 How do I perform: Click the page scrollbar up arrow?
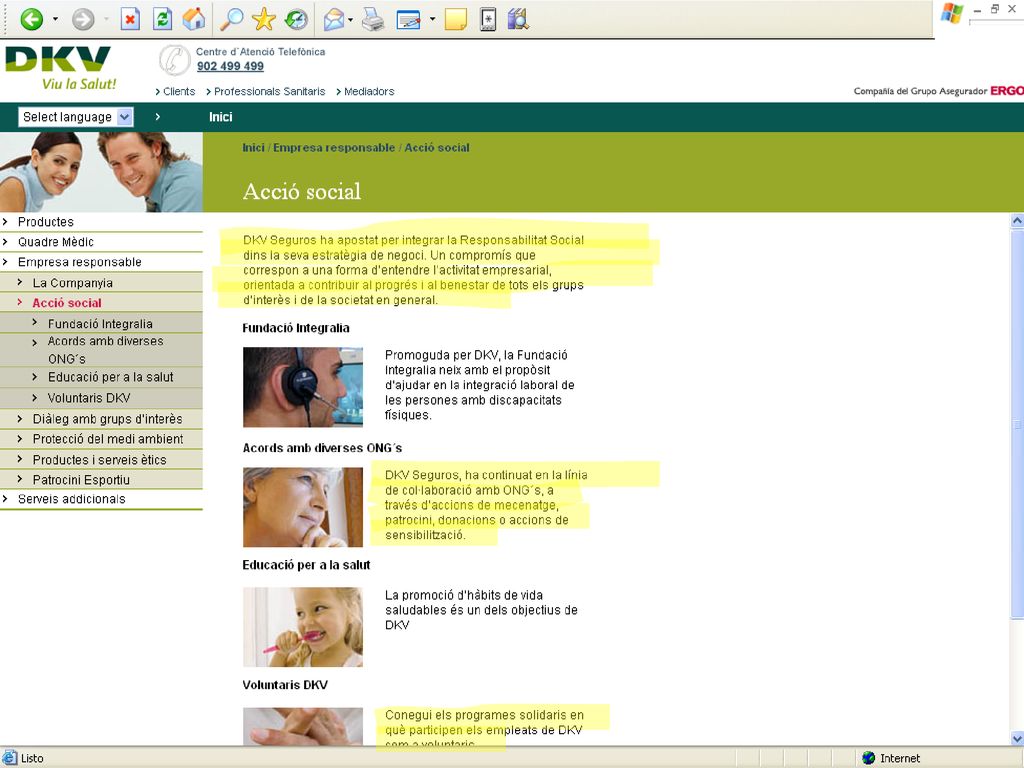click(x=1017, y=221)
